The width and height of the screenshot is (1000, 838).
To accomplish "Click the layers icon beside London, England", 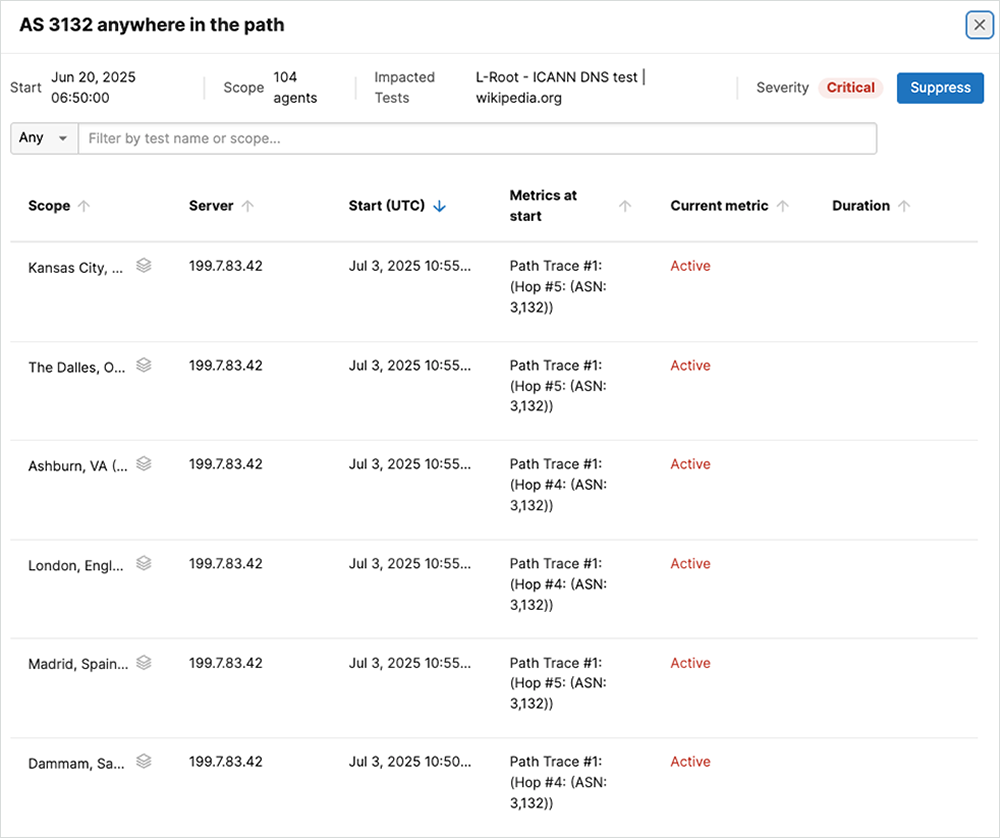I will [144, 564].
